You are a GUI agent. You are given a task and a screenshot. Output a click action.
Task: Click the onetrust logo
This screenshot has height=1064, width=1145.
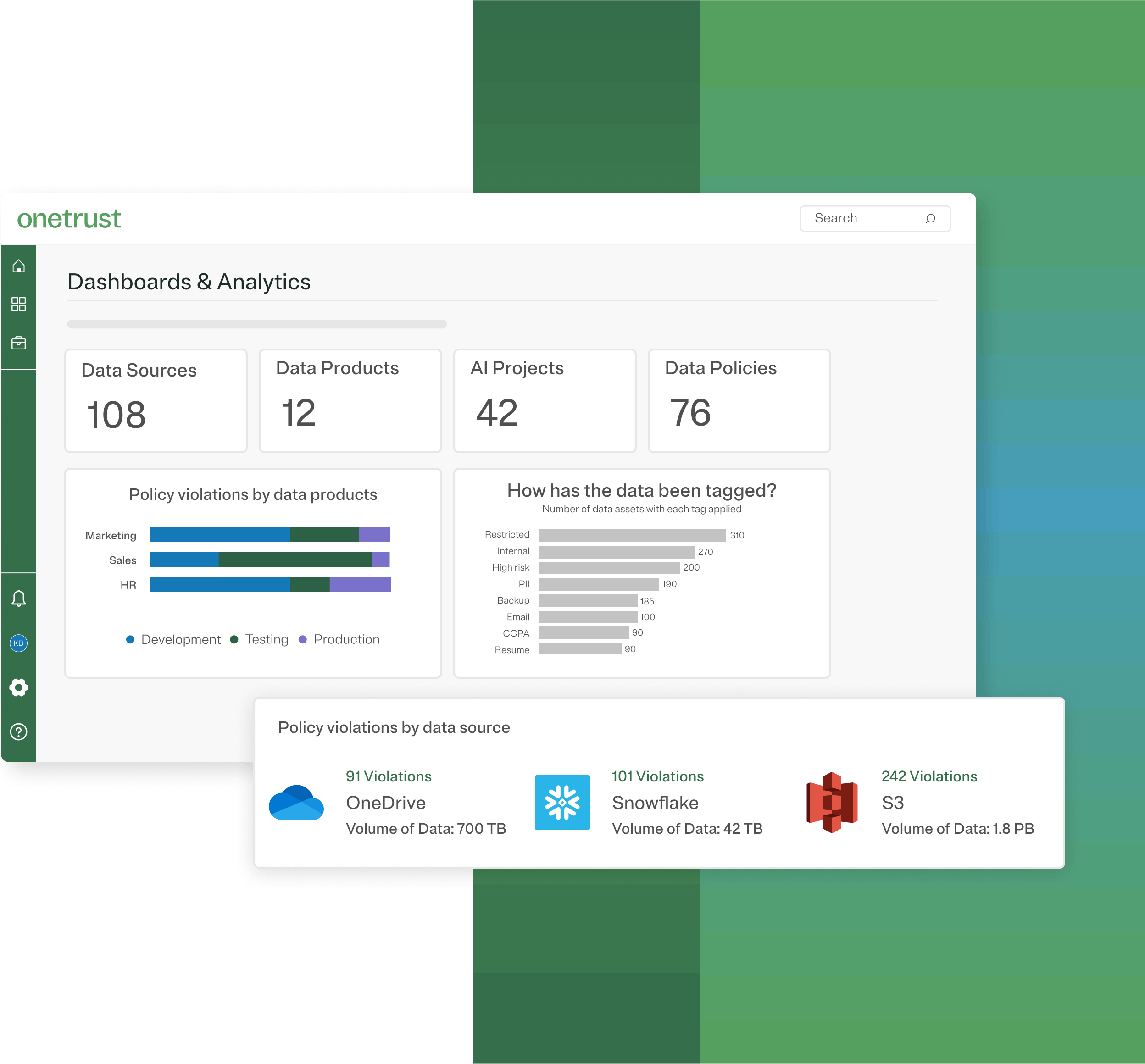69,219
